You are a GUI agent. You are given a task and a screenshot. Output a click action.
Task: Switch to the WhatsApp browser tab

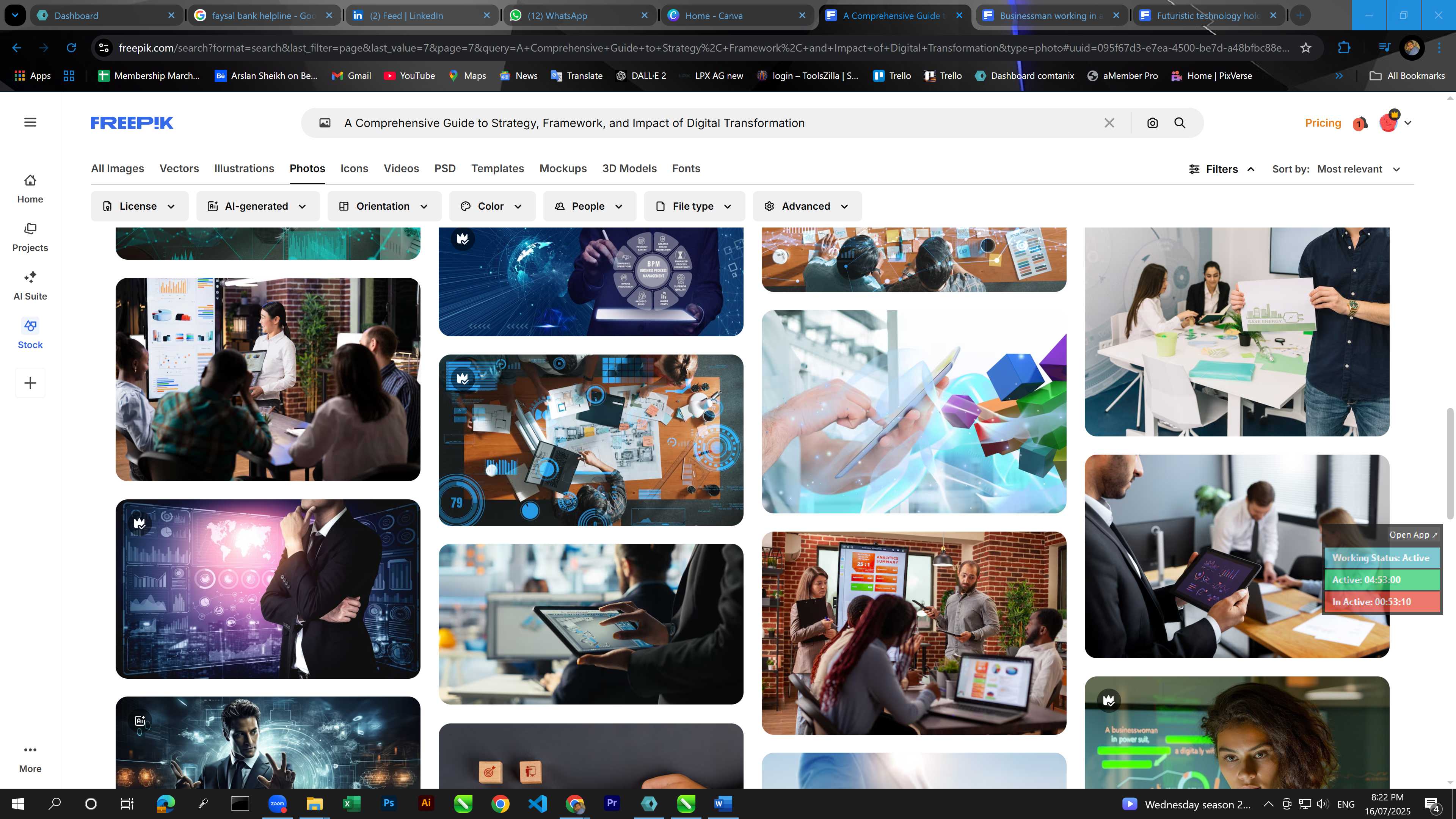point(579,15)
